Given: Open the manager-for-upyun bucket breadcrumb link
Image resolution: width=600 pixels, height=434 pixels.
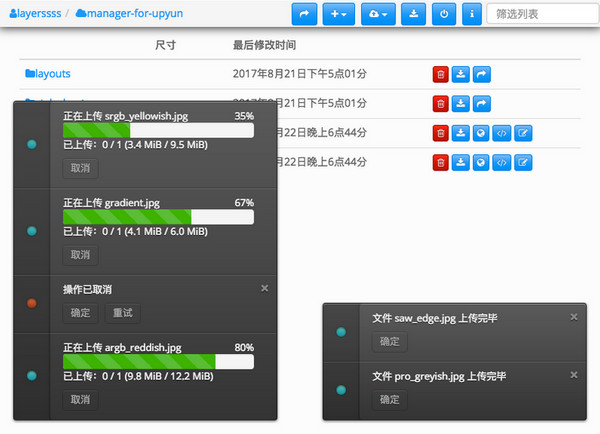Looking at the screenshot, I should [x=129, y=13].
